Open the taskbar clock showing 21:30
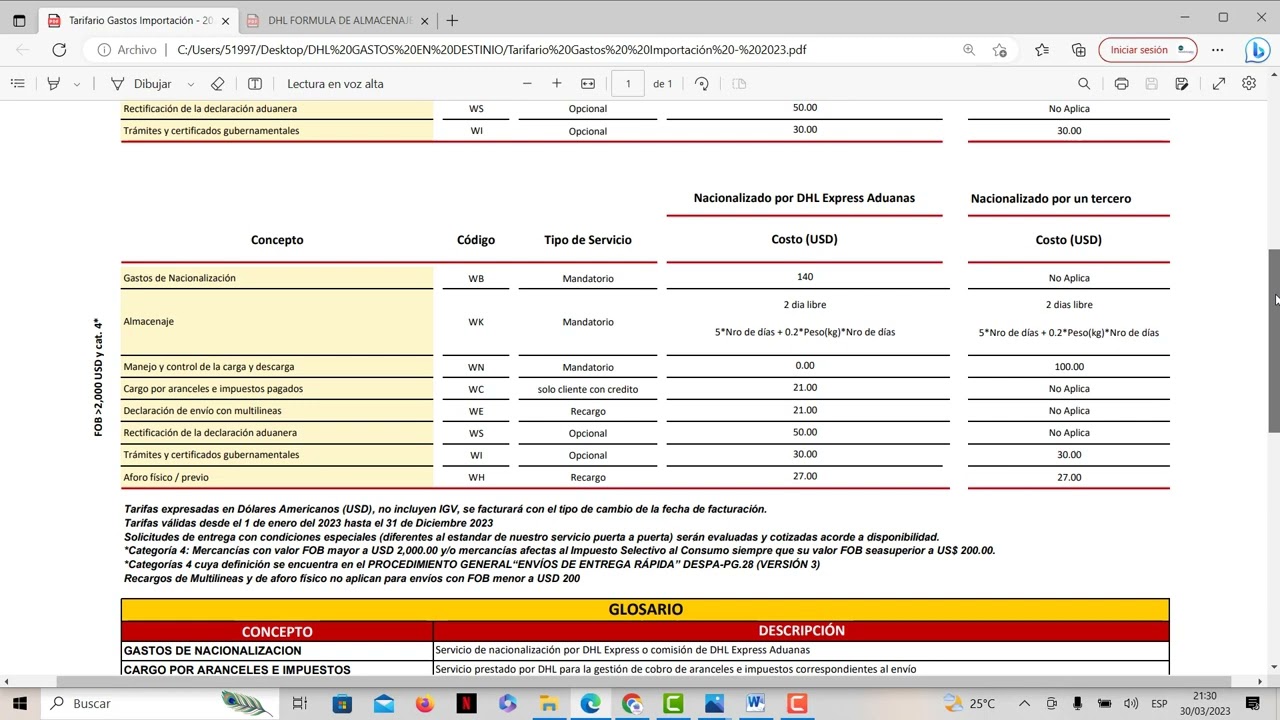1280x720 pixels. (1204, 704)
